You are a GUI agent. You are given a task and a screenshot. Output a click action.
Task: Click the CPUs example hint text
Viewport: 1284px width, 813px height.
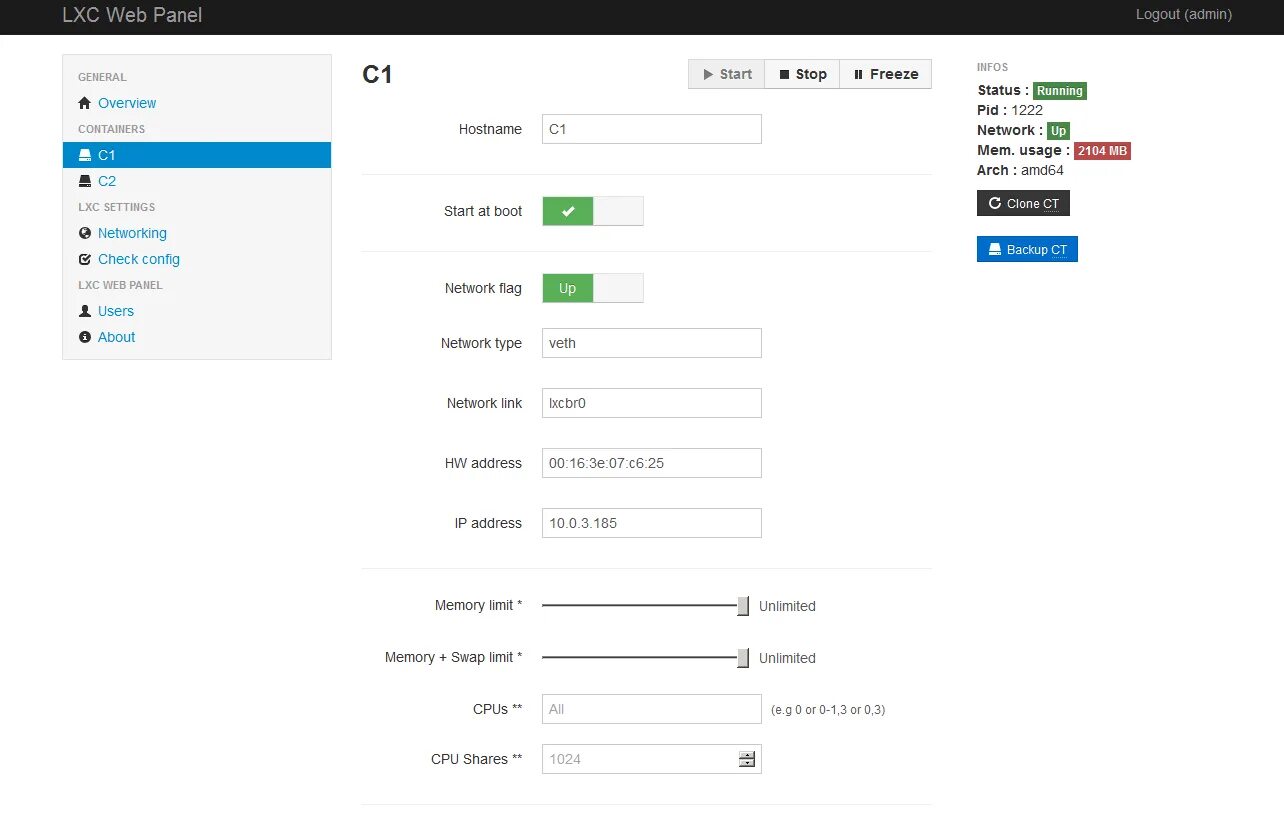pyautogui.click(x=829, y=710)
